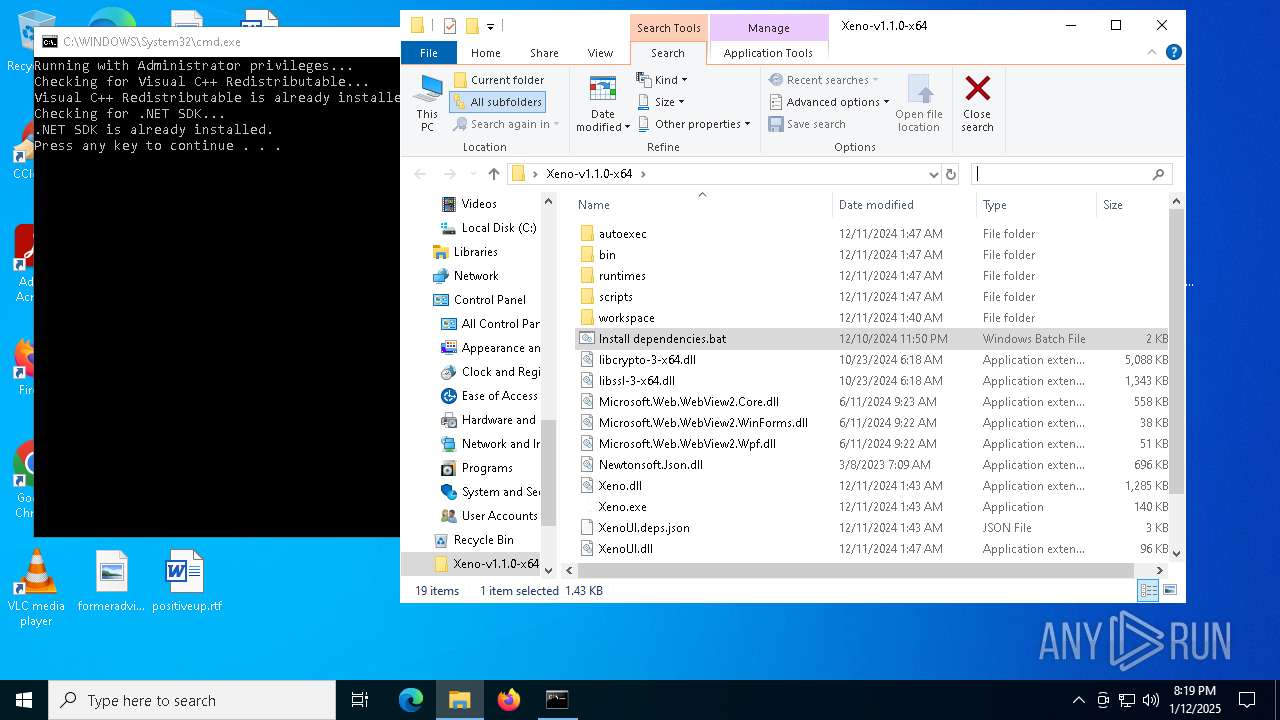
Task: Switch to large icons view layout
Action: (x=1169, y=591)
